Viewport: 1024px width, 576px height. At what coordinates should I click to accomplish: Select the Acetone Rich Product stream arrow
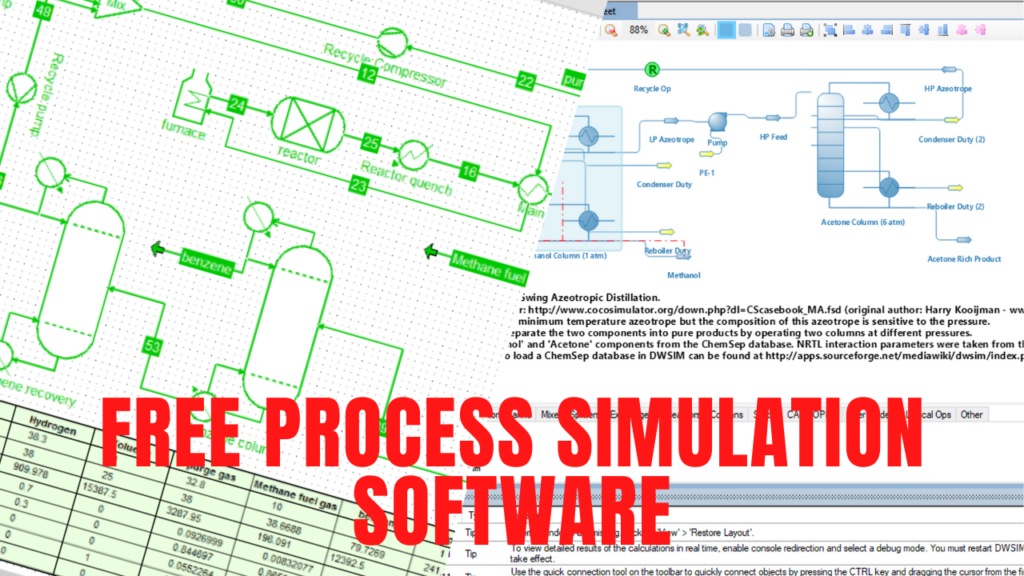964,240
